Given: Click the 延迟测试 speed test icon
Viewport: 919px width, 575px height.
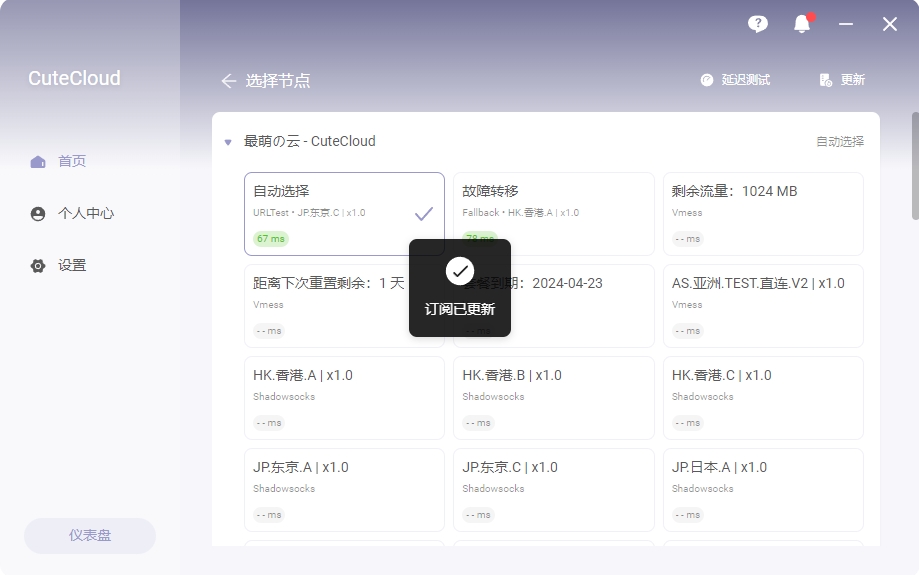Looking at the screenshot, I should click(707, 80).
